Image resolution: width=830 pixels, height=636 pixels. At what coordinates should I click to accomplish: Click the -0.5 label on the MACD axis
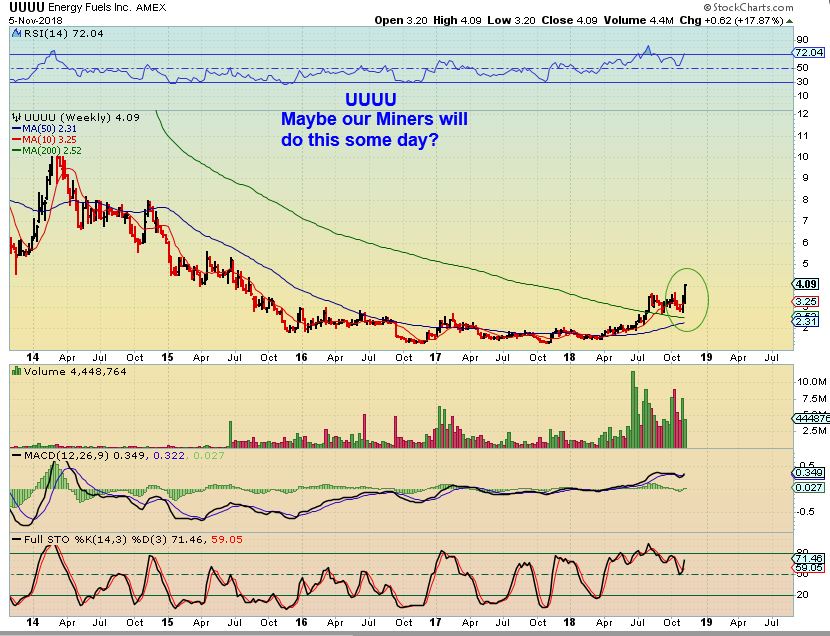pyautogui.click(x=806, y=512)
